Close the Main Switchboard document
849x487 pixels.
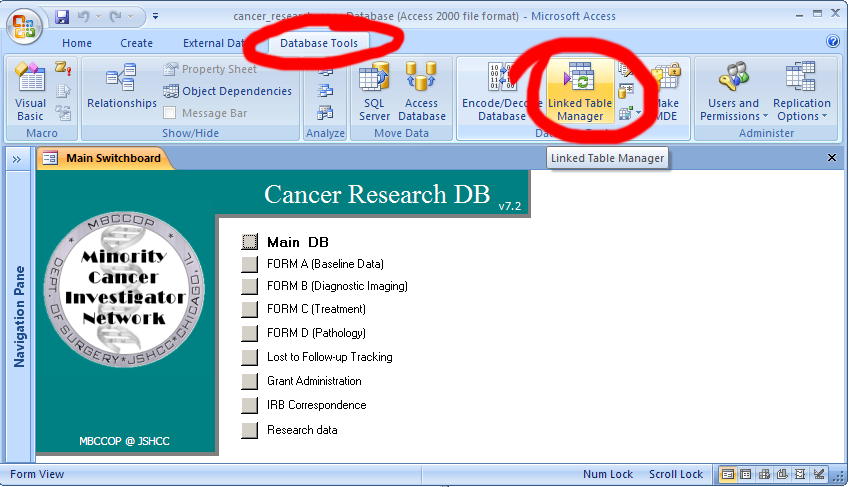[832, 158]
